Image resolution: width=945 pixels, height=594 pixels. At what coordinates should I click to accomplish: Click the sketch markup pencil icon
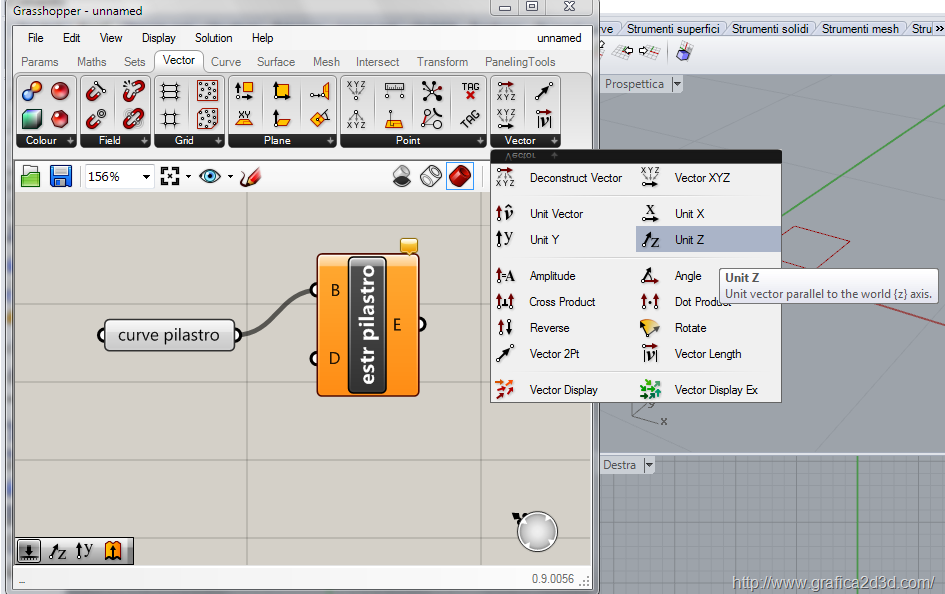251,177
